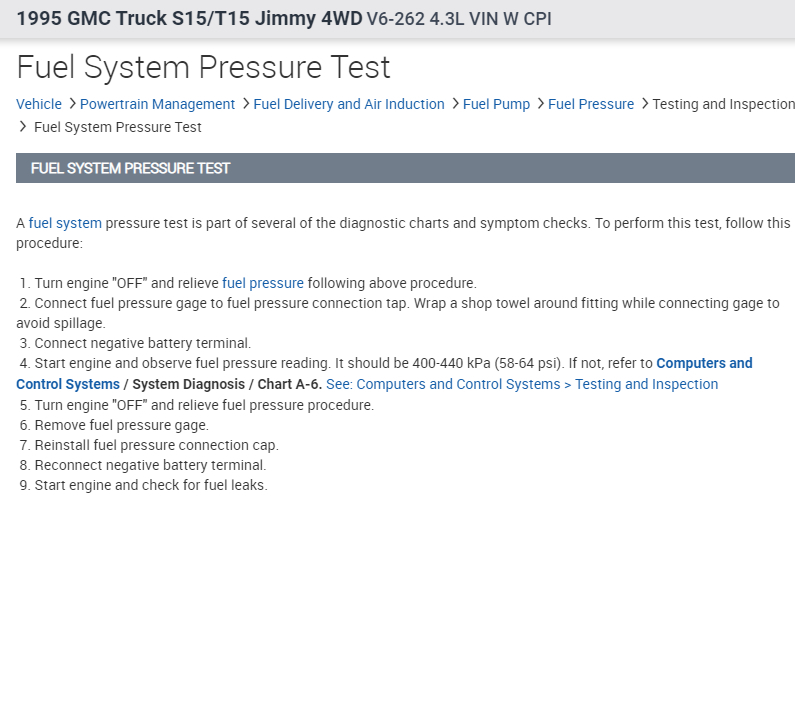795x710 pixels.
Task: Click chevron separator after Vehicle breadcrumb
Action: tap(72, 103)
